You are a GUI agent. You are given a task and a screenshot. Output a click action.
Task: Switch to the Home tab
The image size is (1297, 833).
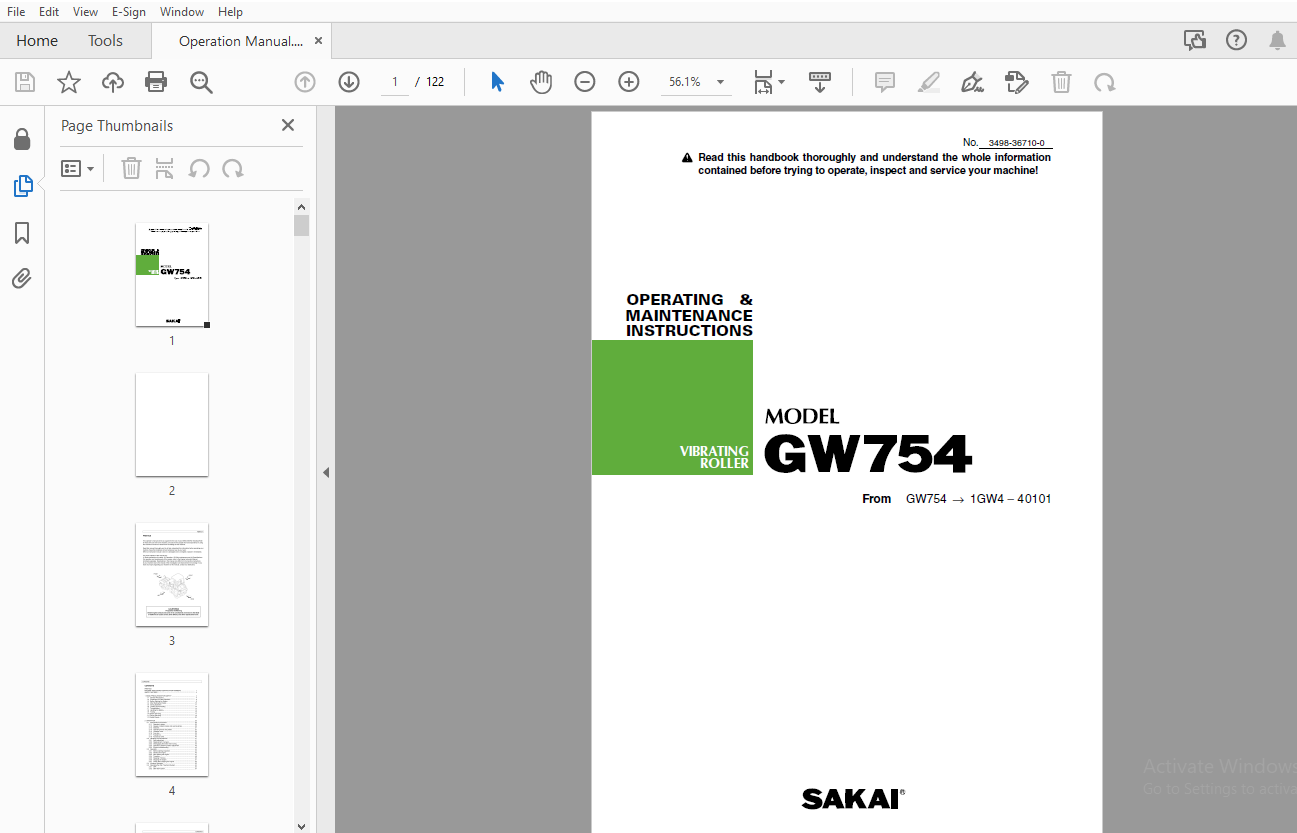tap(37, 41)
